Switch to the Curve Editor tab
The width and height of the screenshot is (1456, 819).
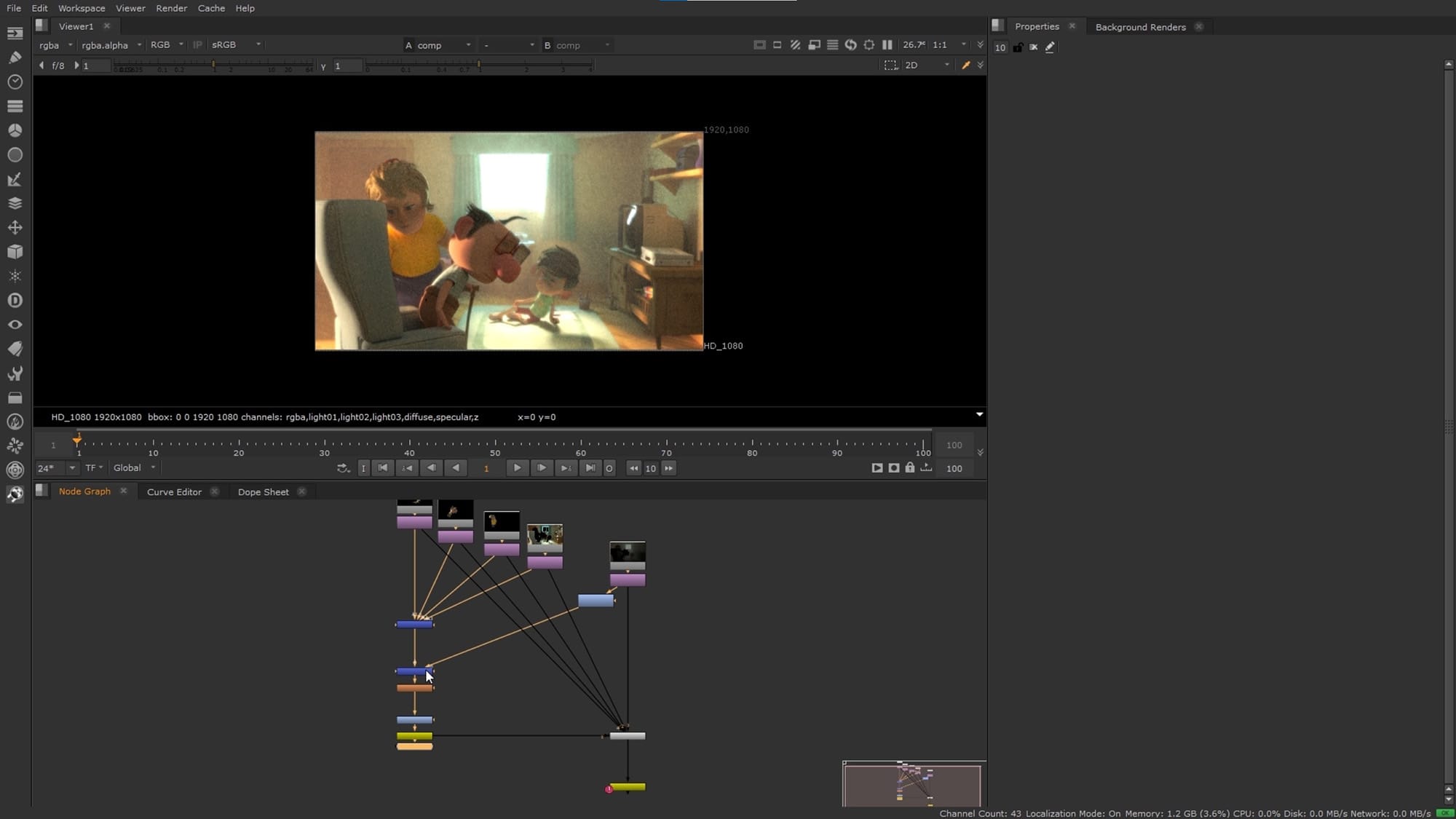174,492
